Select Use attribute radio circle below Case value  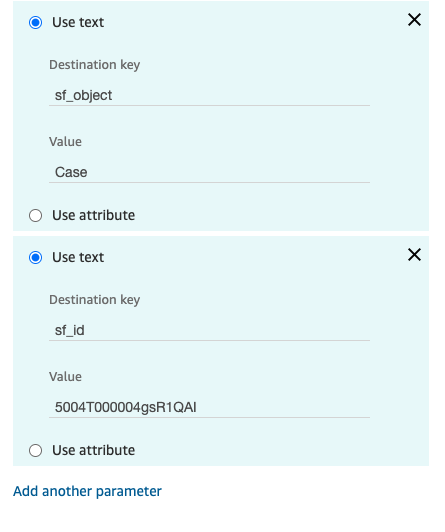click(x=36, y=215)
